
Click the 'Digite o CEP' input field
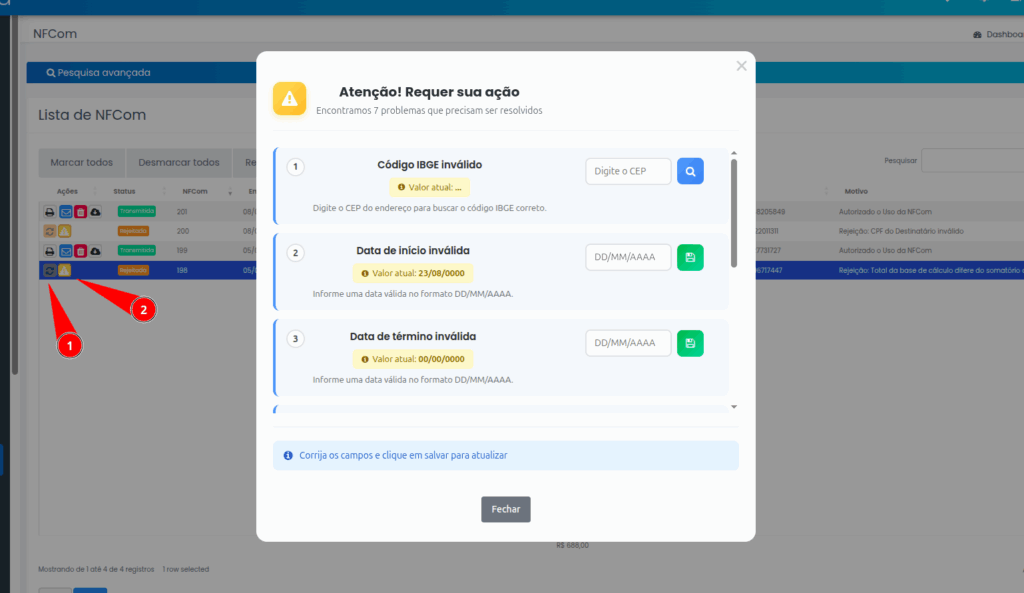point(628,171)
